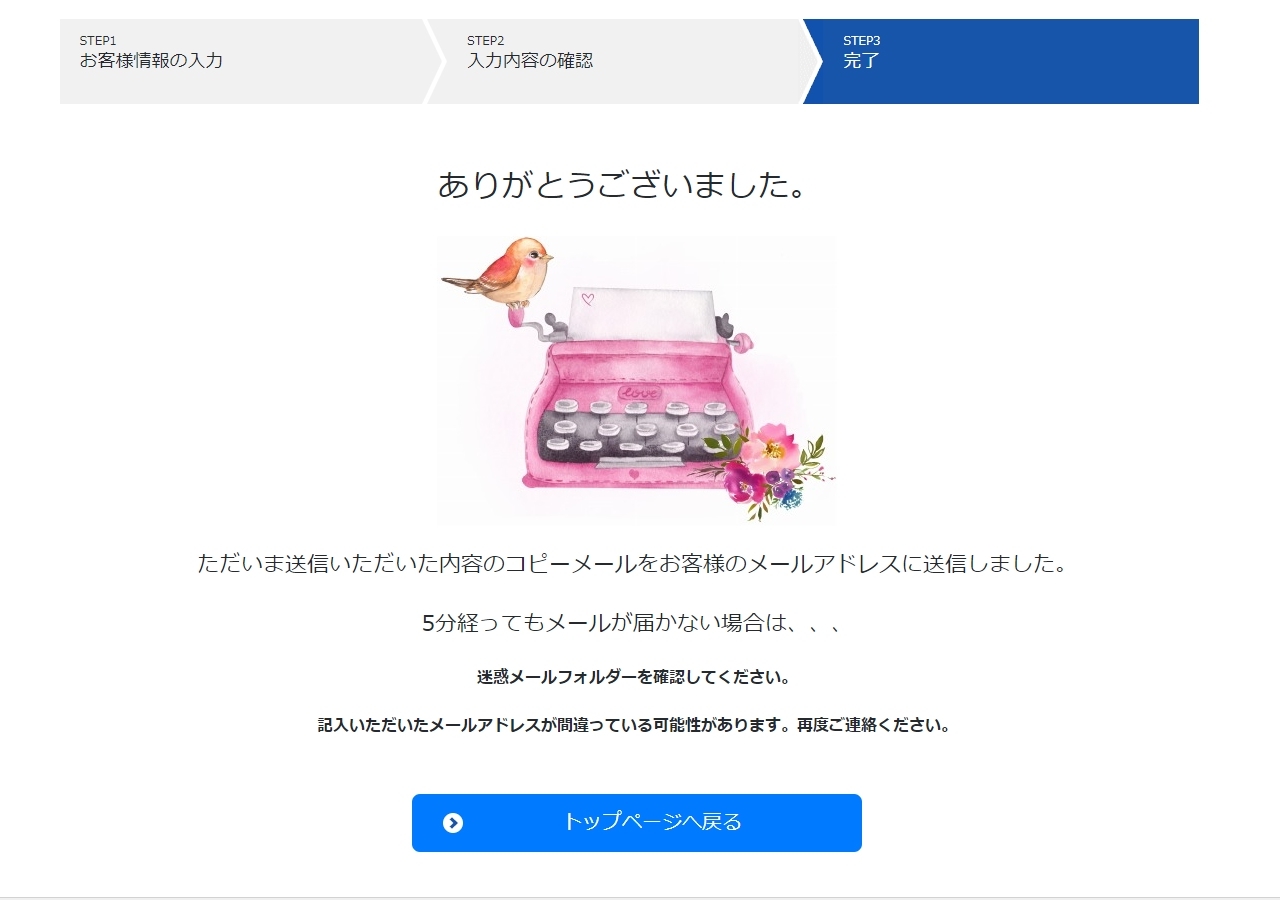Image resolution: width=1280 pixels, height=900 pixels.
Task: Click the text about copy mail sent
Action: 632,563
